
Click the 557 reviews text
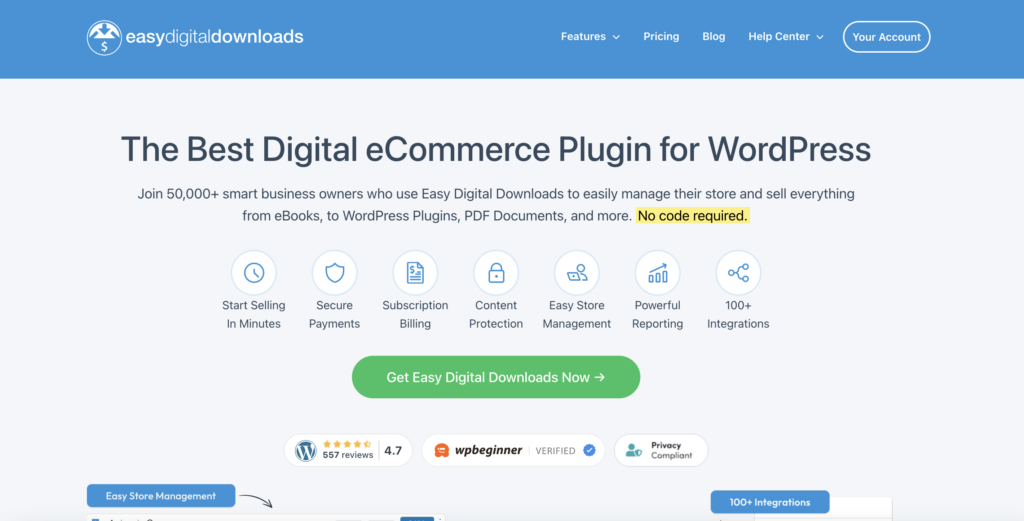click(x=347, y=455)
